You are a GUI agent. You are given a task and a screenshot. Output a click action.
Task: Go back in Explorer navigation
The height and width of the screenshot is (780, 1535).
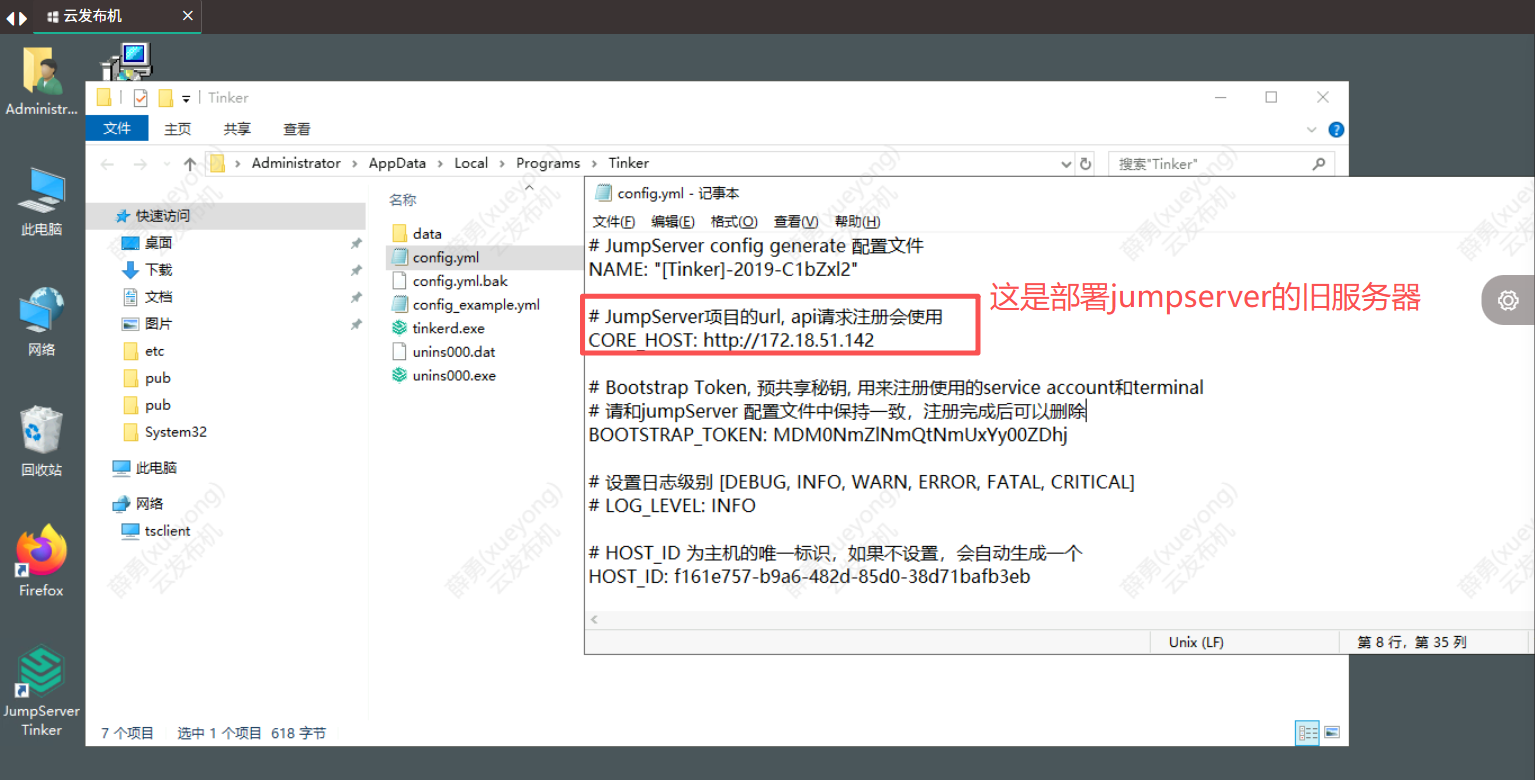point(108,164)
